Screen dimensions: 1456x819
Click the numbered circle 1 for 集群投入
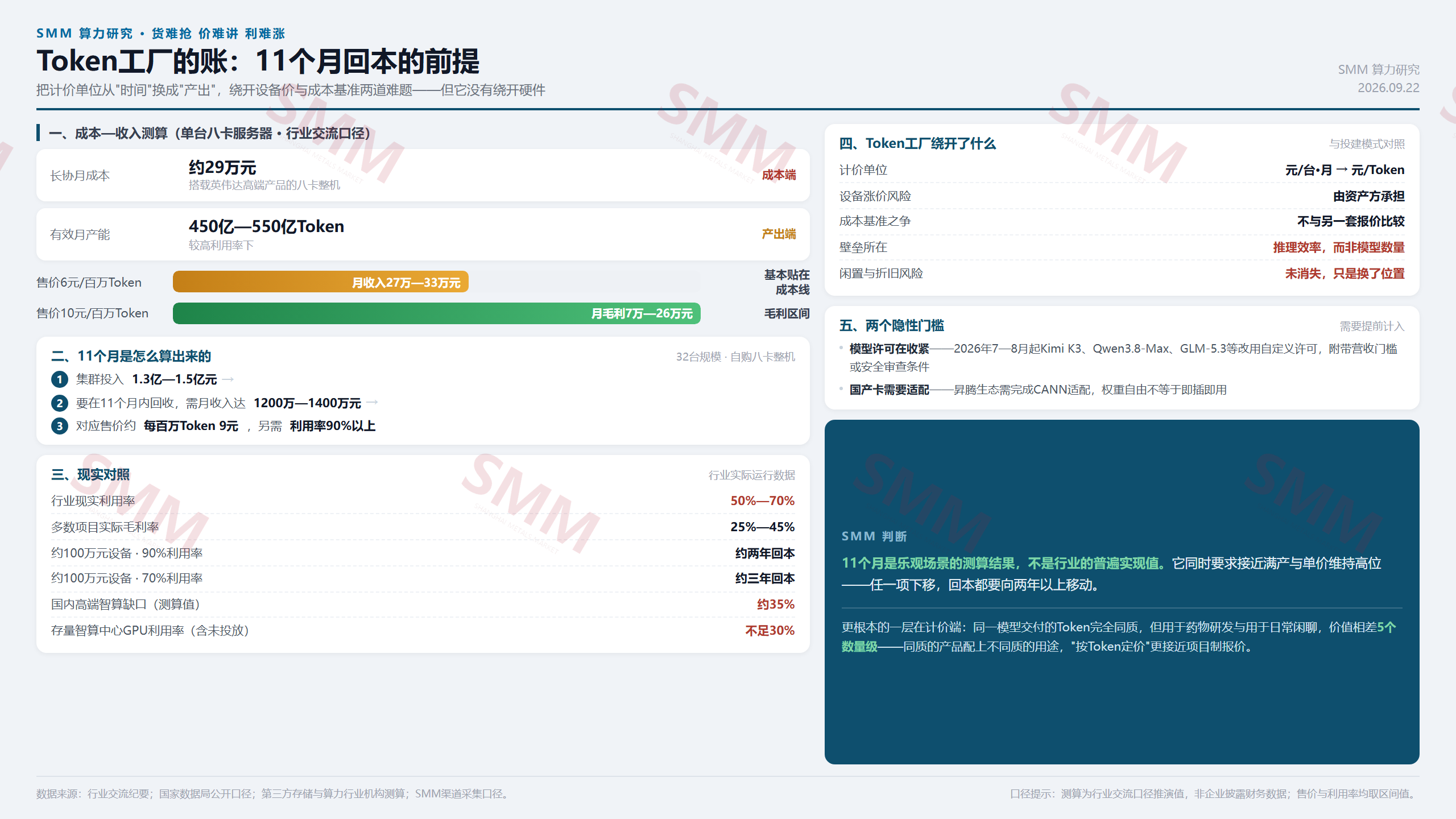60,379
